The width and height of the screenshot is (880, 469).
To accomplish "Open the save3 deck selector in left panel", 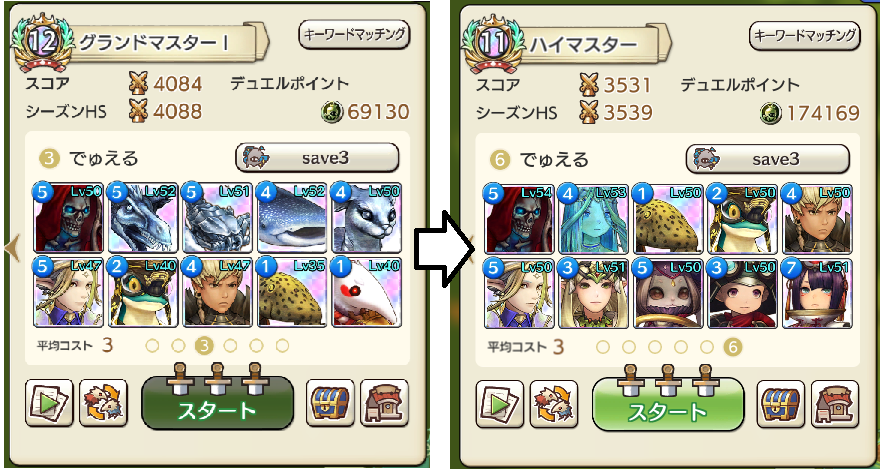I will pyautogui.click(x=317, y=158).
